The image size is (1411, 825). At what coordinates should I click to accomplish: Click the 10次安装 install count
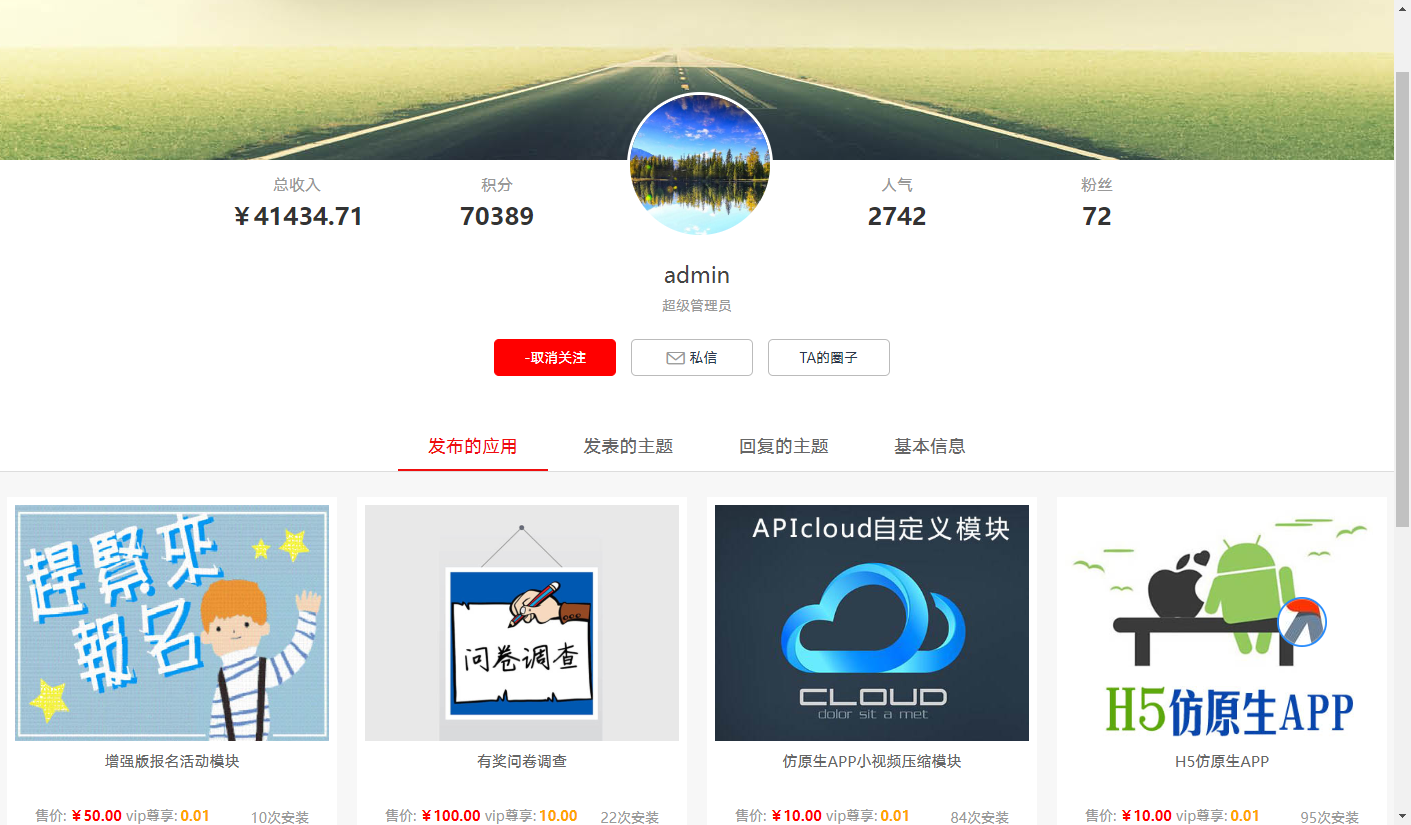[280, 817]
